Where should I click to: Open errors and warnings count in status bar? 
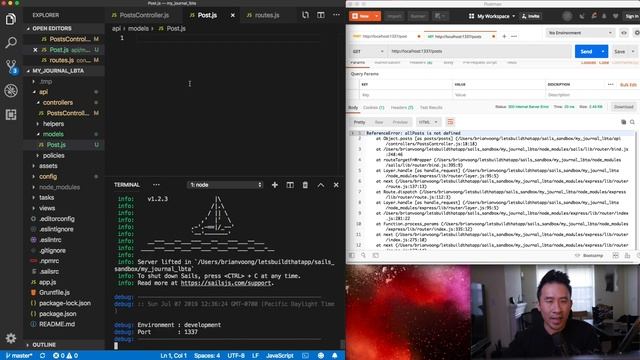(x=65, y=356)
